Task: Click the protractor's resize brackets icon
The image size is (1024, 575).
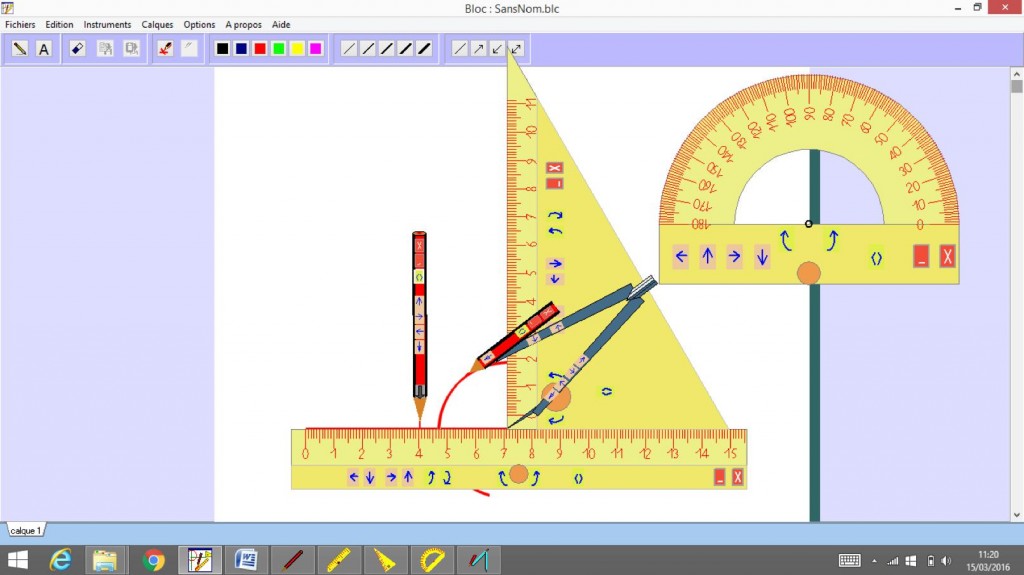Action: tap(876, 258)
